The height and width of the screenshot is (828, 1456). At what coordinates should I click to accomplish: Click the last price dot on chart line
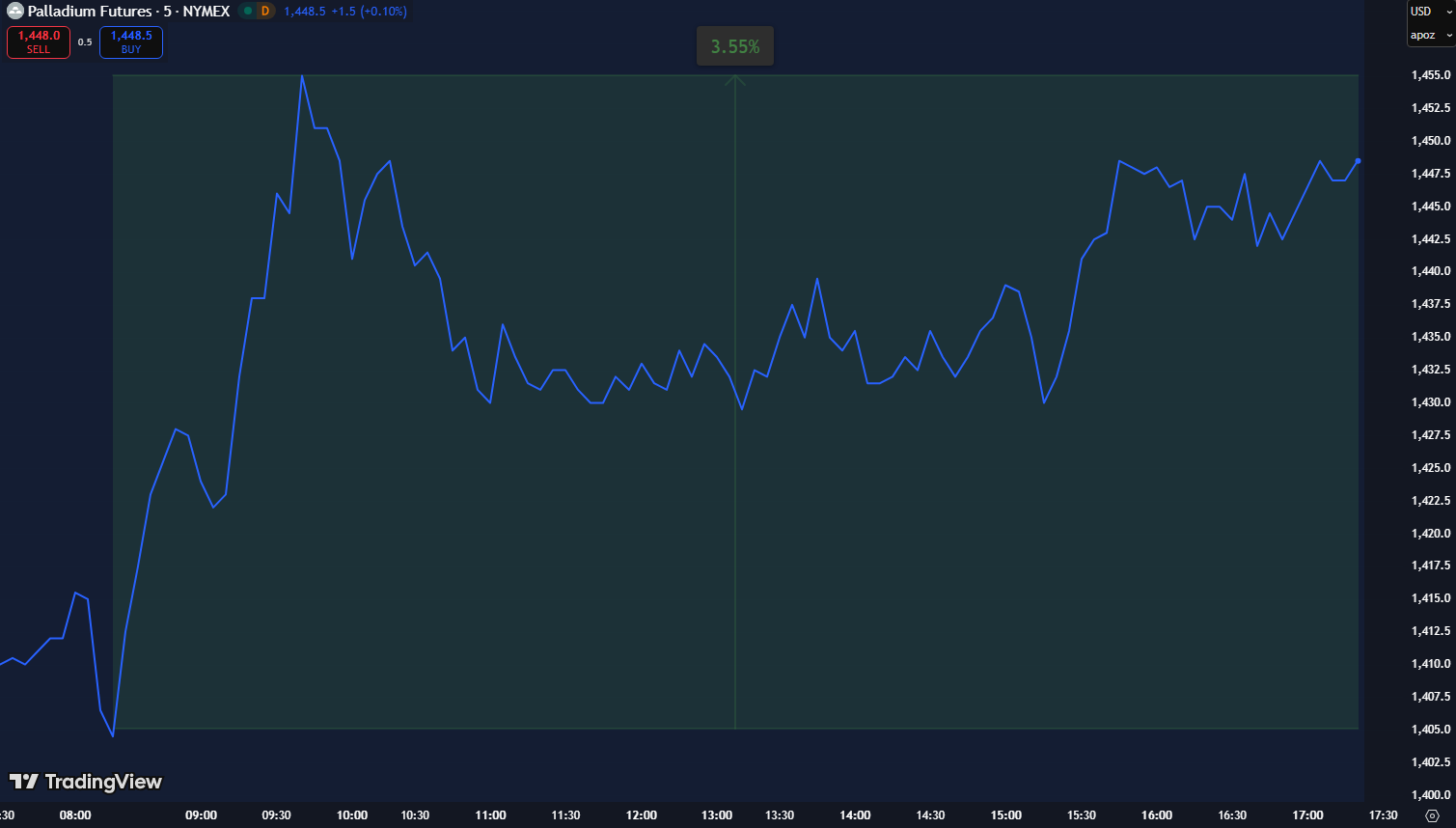click(x=1358, y=161)
